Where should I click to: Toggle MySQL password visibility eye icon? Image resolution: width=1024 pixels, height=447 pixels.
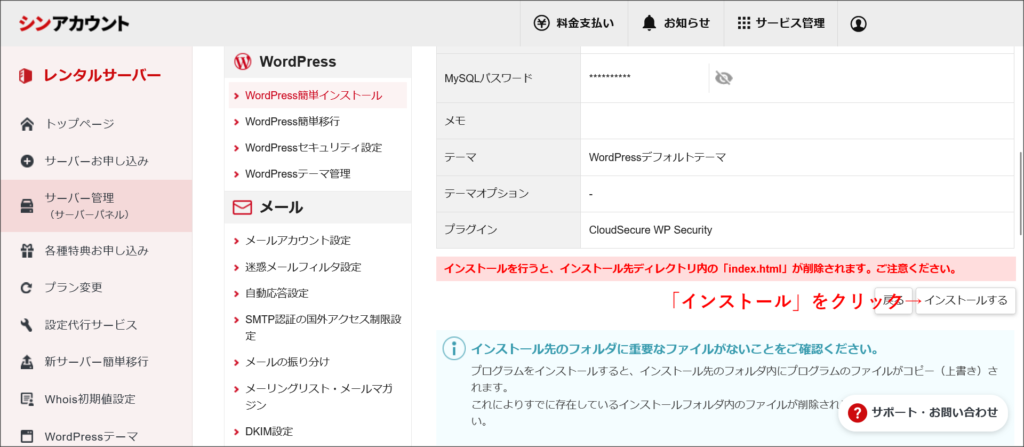pos(723,78)
